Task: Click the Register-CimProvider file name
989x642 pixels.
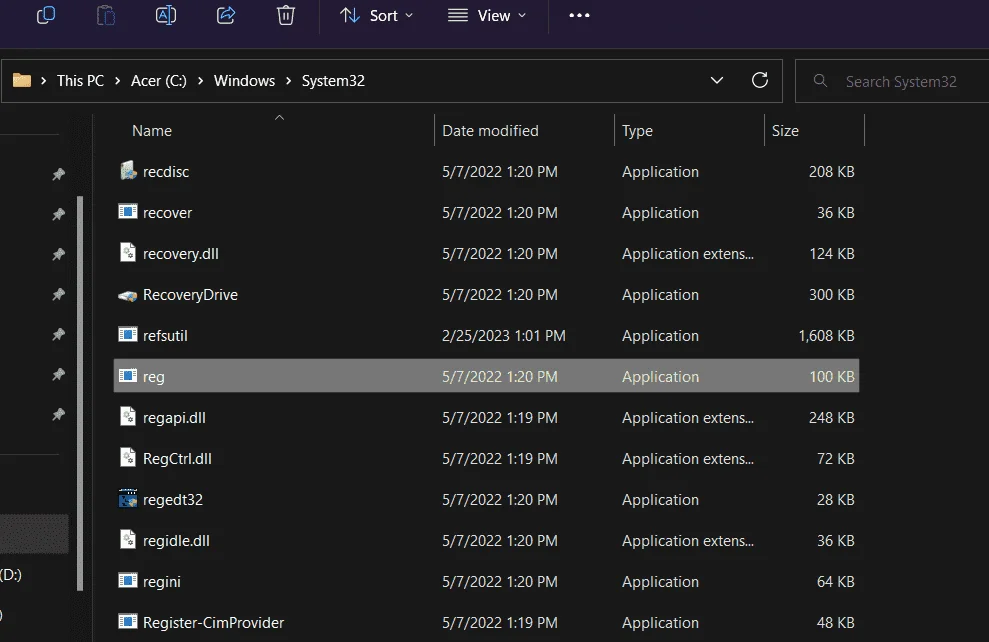Action: tap(213, 622)
